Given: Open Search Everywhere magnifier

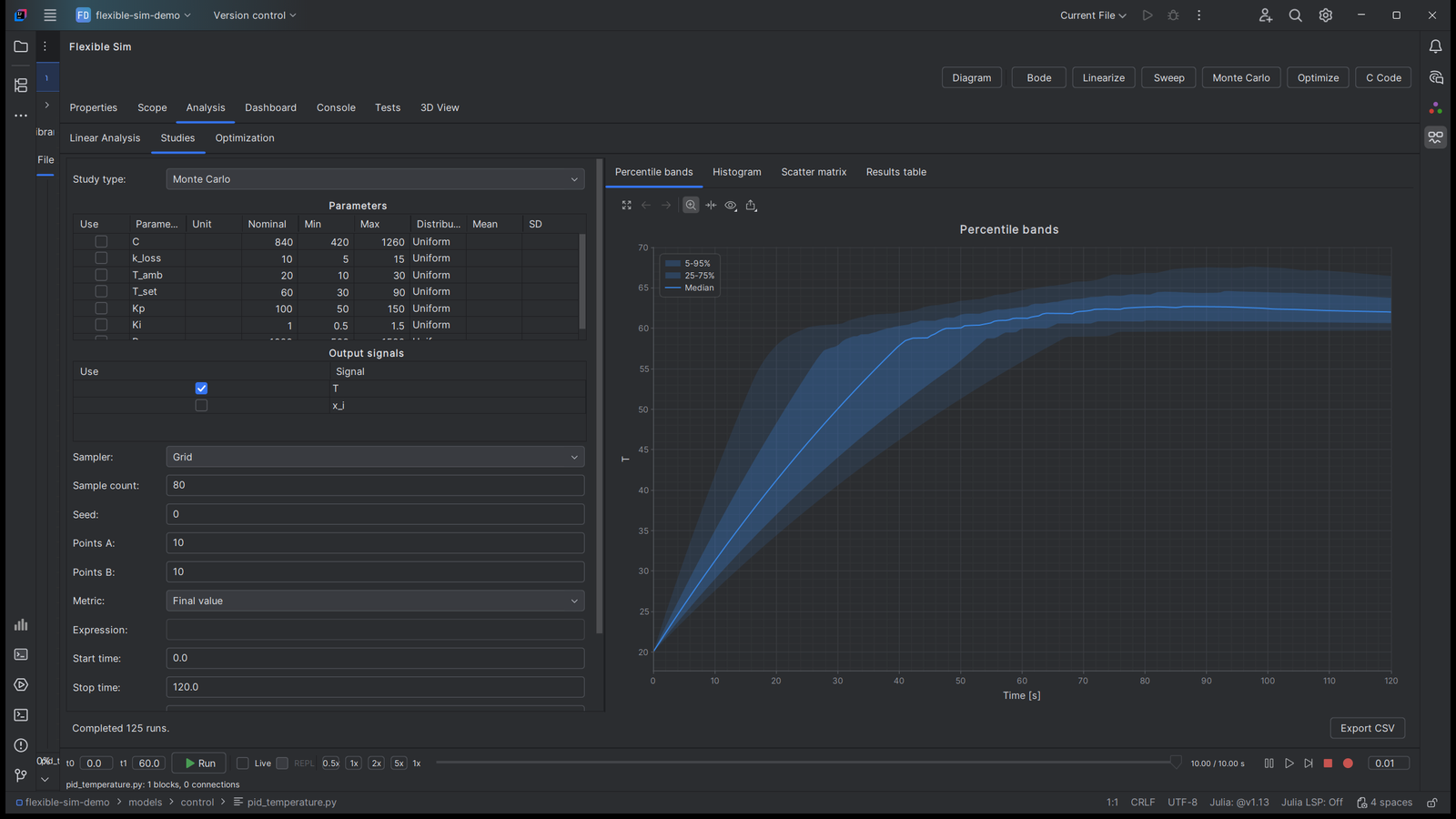Looking at the screenshot, I should click(x=1295, y=15).
